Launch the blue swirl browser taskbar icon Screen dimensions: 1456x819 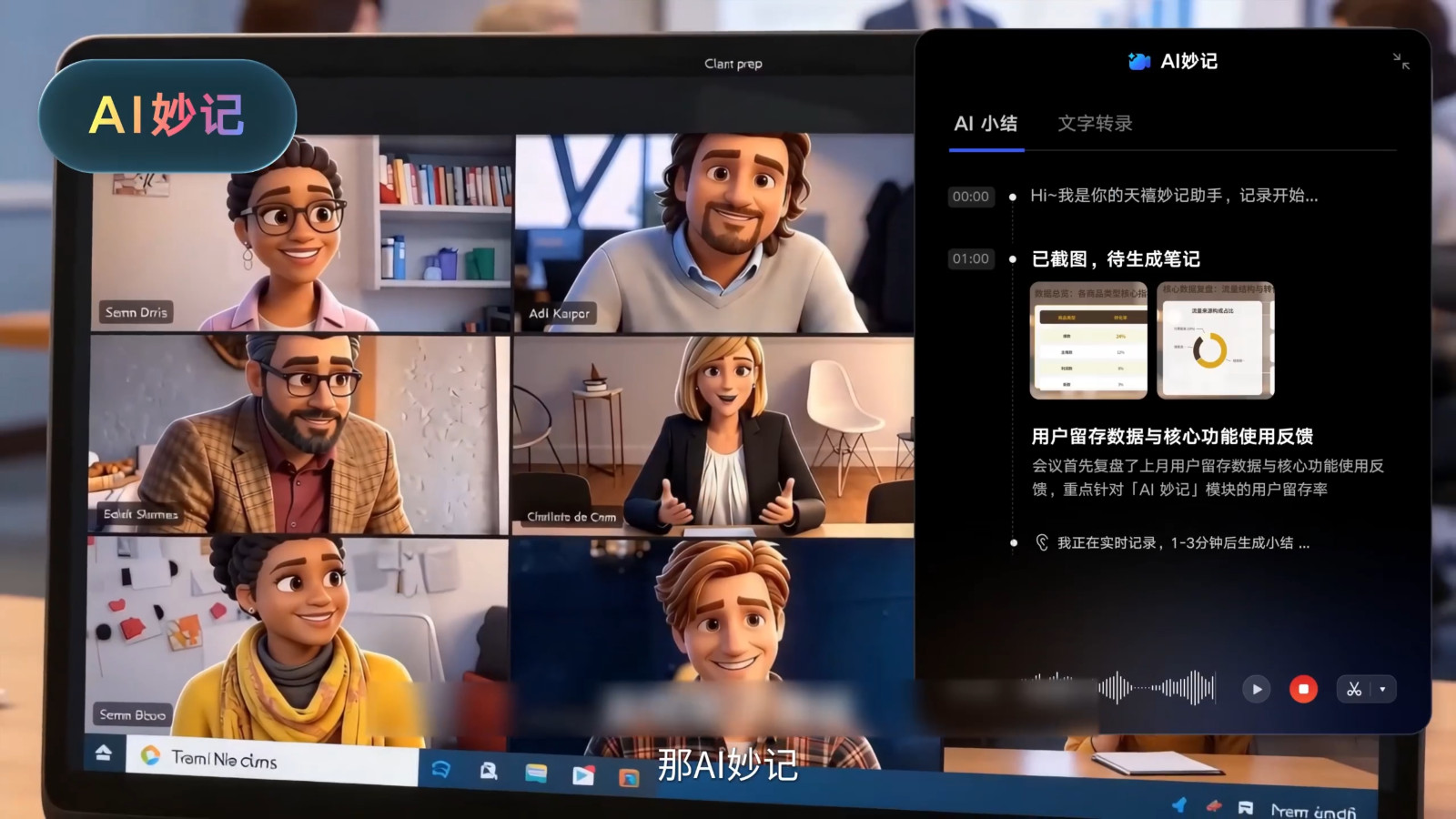point(440,770)
